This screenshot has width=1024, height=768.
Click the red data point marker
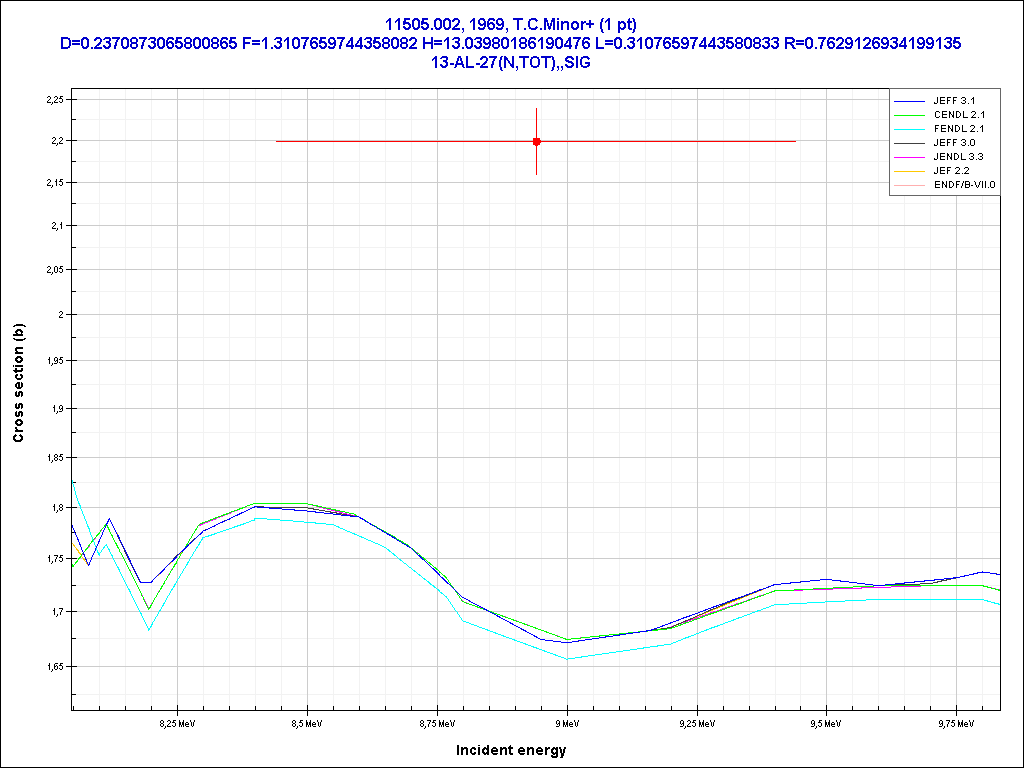537,141
